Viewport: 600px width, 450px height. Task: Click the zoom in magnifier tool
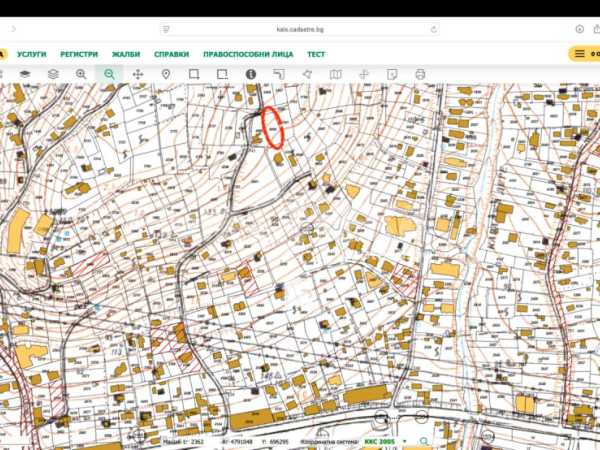point(81,74)
